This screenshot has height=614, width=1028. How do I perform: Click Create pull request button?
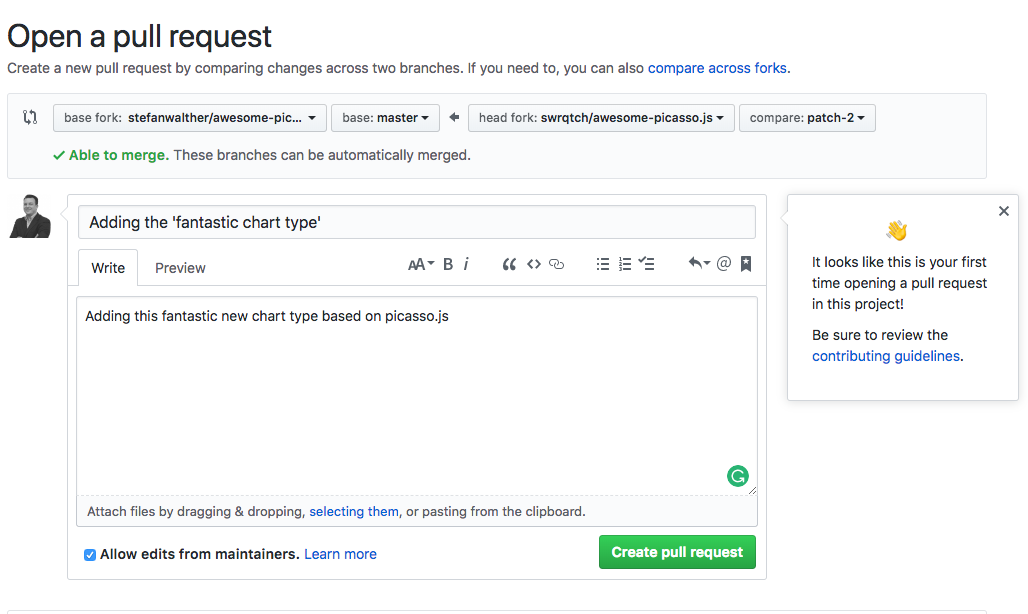click(x=677, y=552)
